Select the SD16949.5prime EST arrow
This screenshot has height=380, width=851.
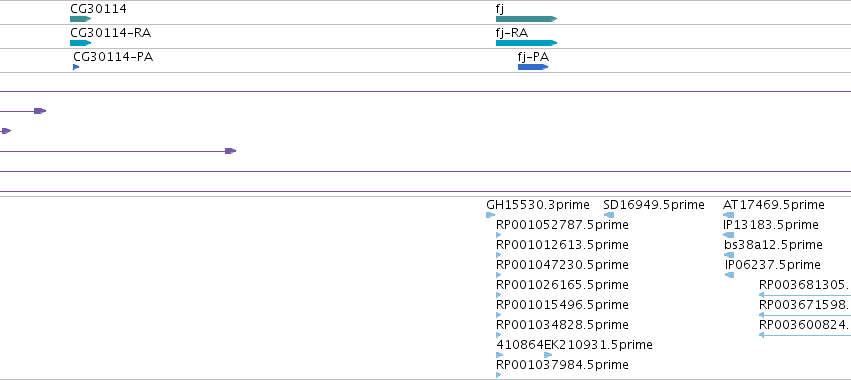(609, 215)
